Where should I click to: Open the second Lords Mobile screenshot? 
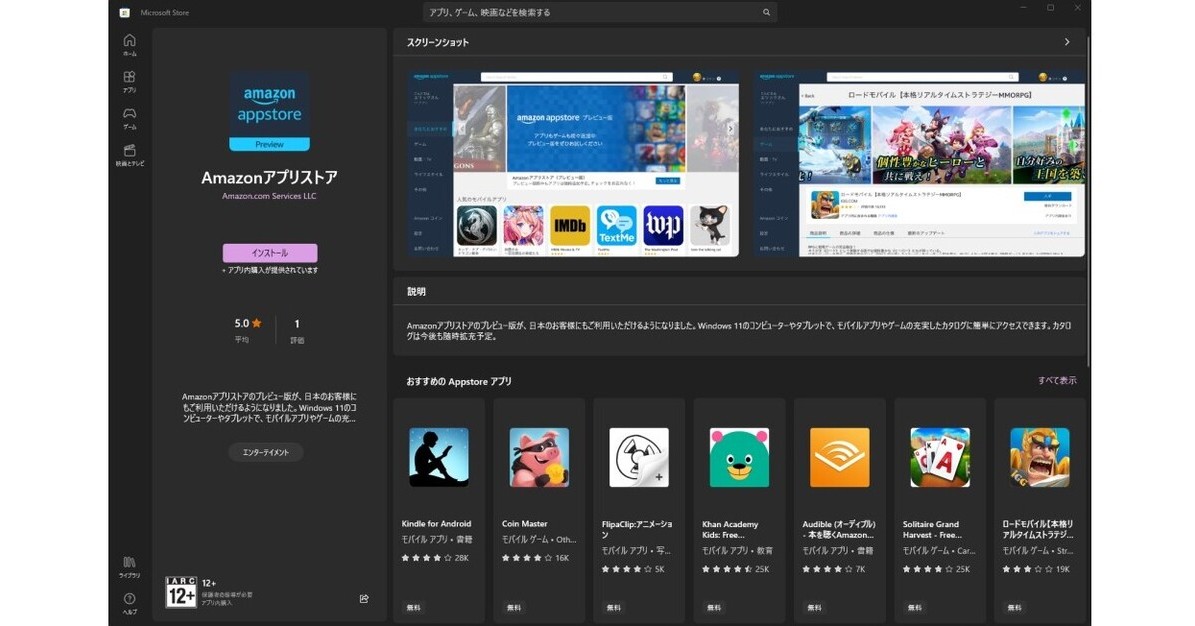[920, 163]
